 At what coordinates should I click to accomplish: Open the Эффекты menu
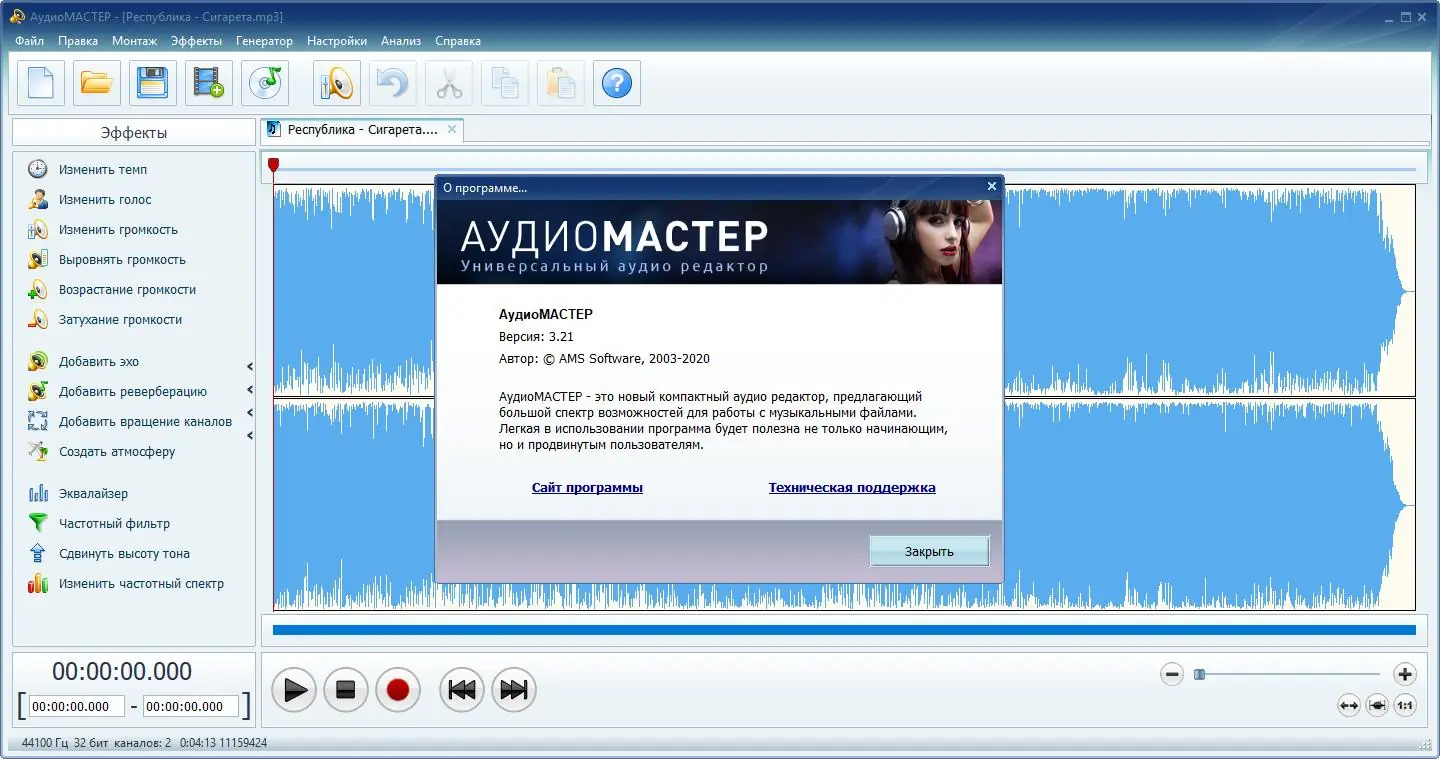pos(197,41)
